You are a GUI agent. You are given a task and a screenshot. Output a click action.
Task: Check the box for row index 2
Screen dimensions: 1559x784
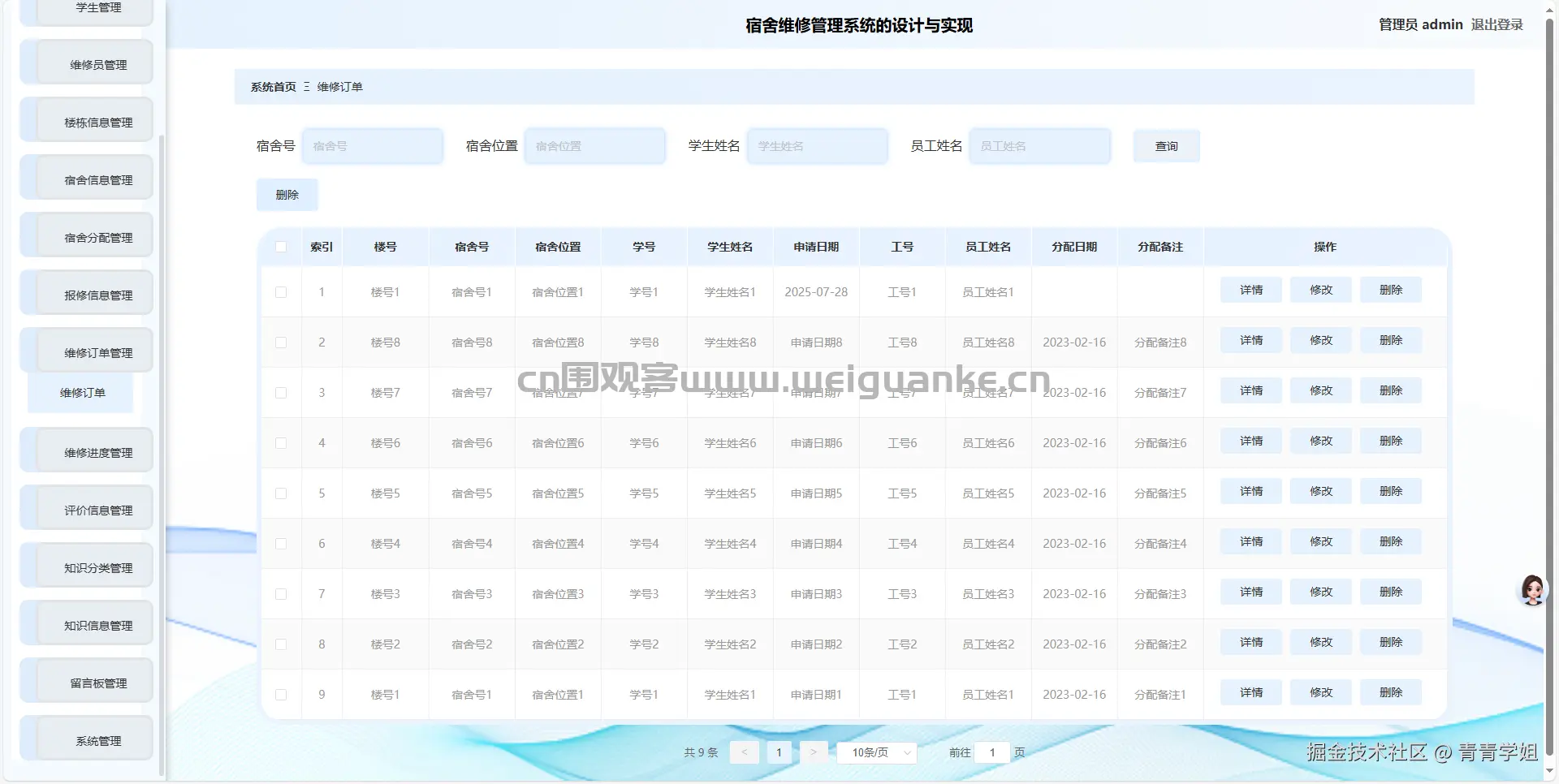click(281, 342)
